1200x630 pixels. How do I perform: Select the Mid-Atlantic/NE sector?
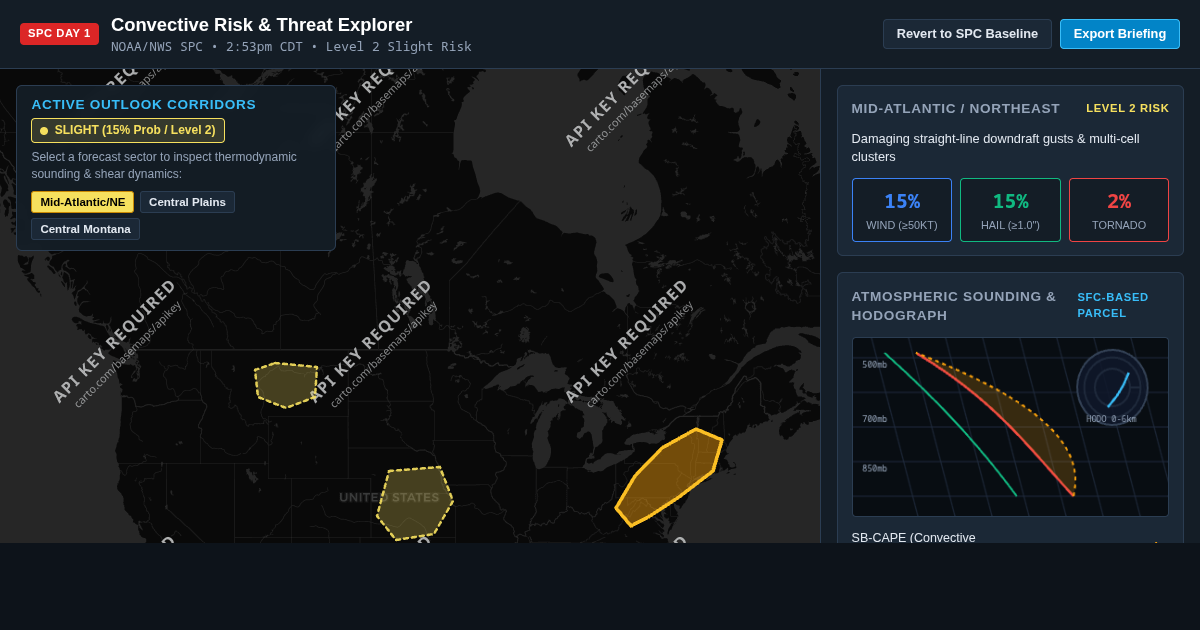pyautogui.click(x=83, y=202)
